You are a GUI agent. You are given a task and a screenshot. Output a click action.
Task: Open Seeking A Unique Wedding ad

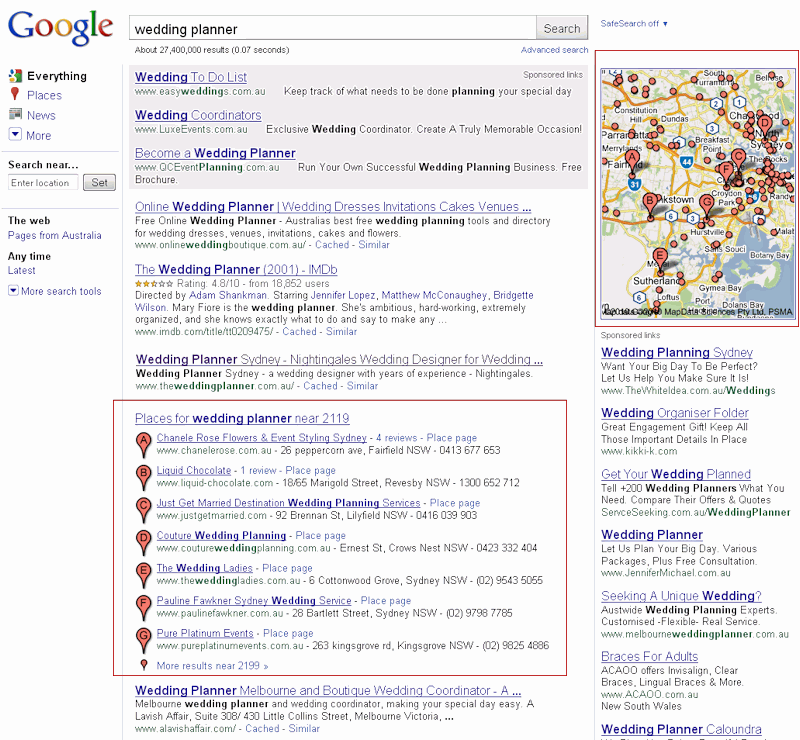(x=681, y=596)
